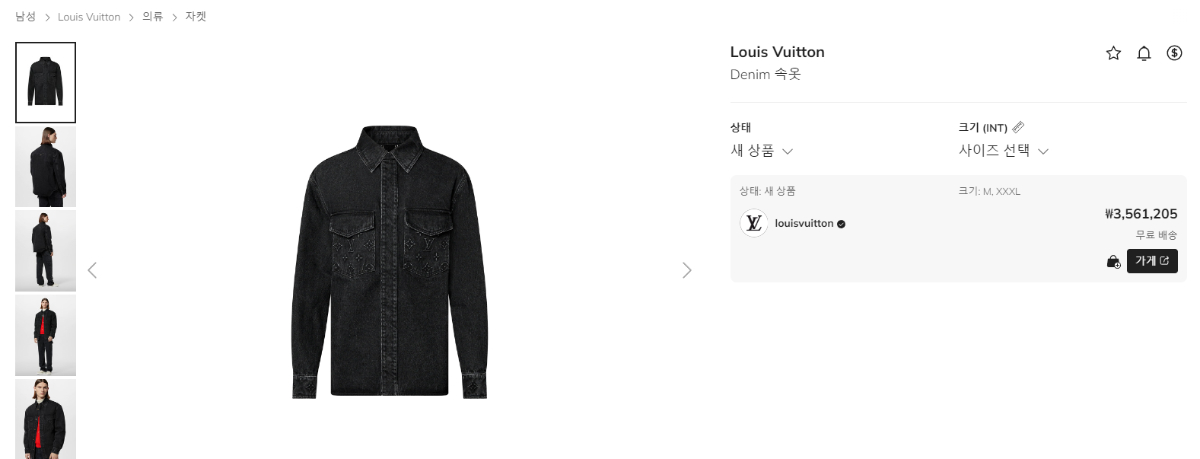Go to the next product image

686,270
